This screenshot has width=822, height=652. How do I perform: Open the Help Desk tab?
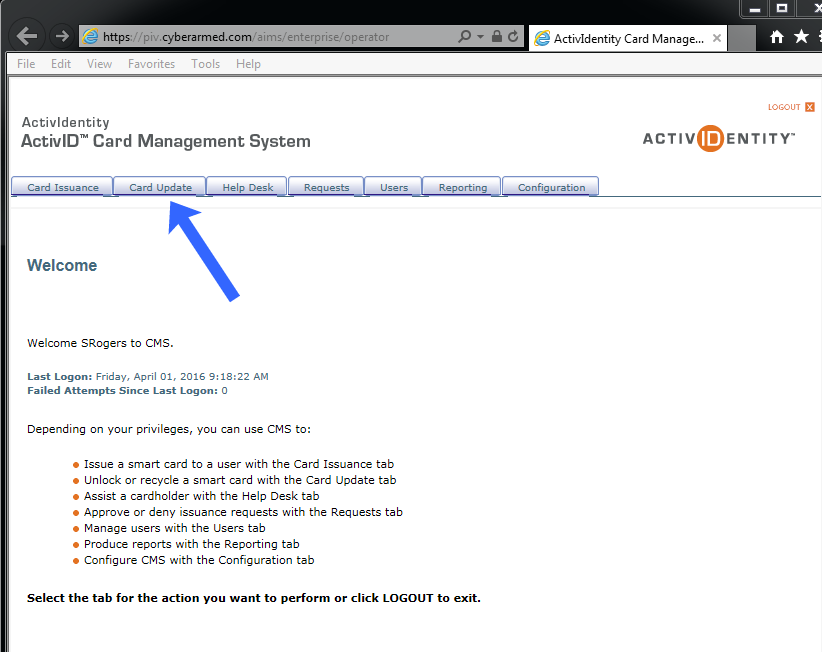click(x=247, y=187)
